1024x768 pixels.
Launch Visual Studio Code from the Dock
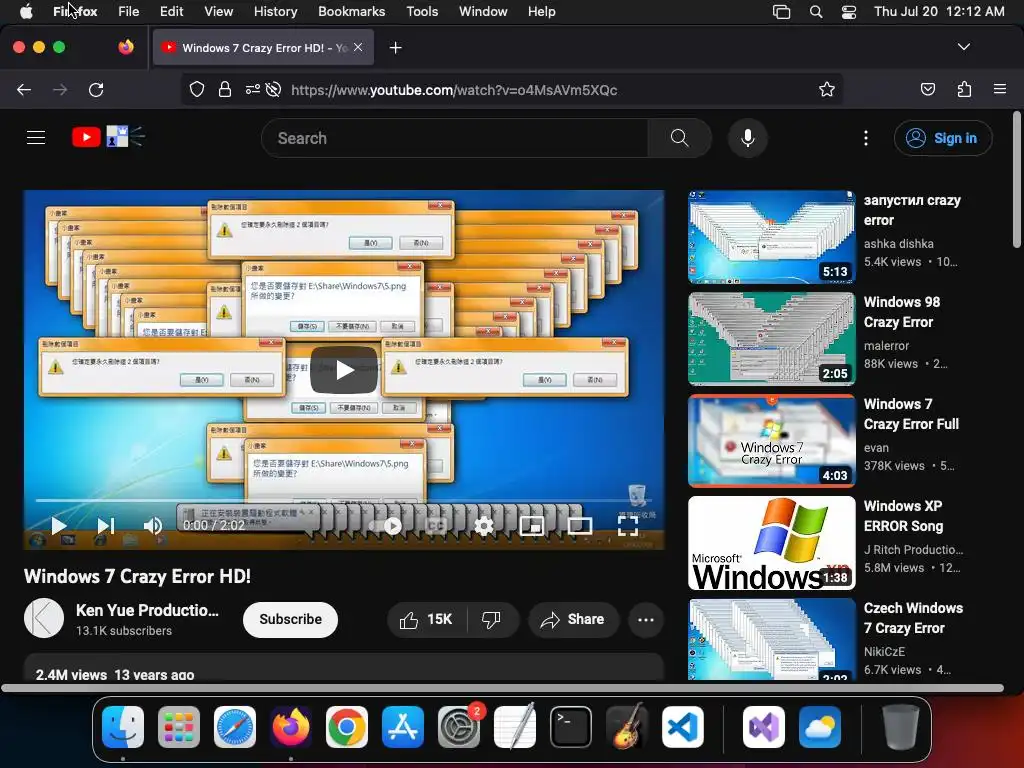682,726
